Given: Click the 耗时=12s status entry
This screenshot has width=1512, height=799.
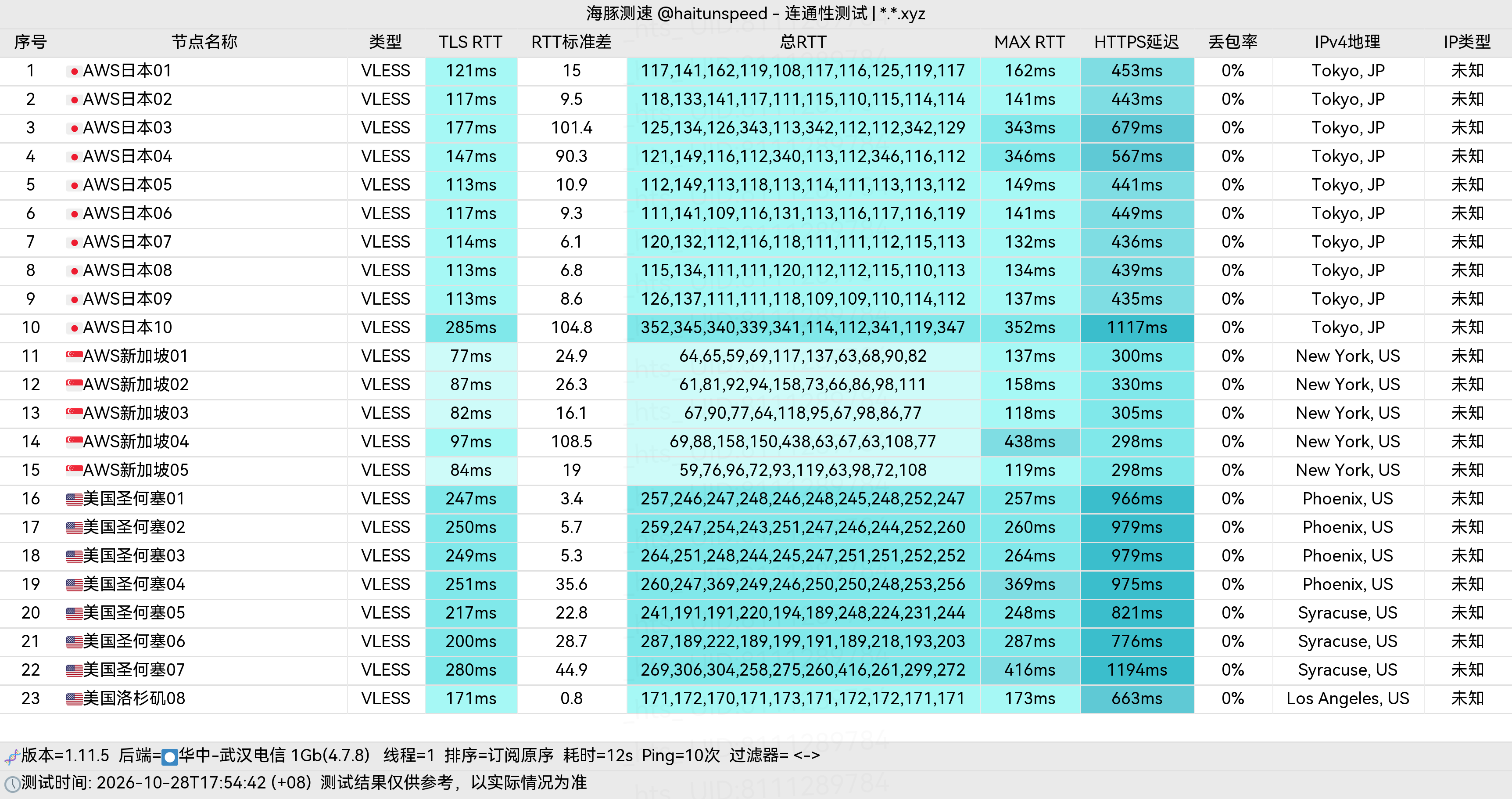Looking at the screenshot, I should pos(598,756).
